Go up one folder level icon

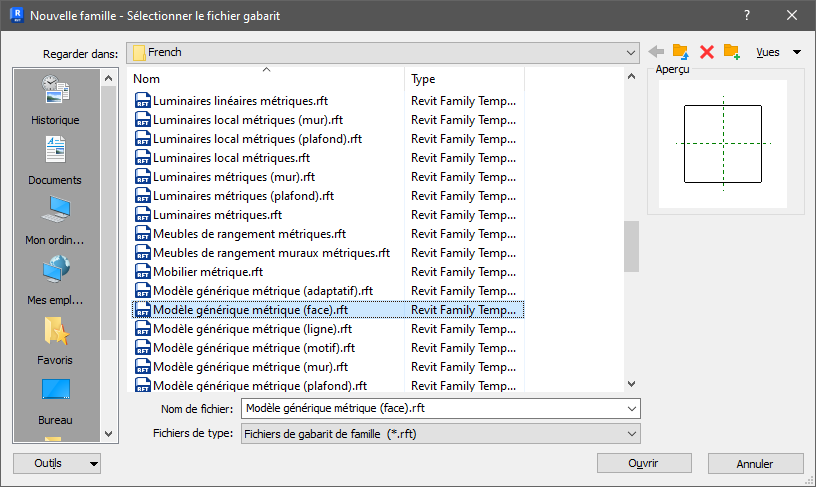pyautogui.click(x=681, y=52)
